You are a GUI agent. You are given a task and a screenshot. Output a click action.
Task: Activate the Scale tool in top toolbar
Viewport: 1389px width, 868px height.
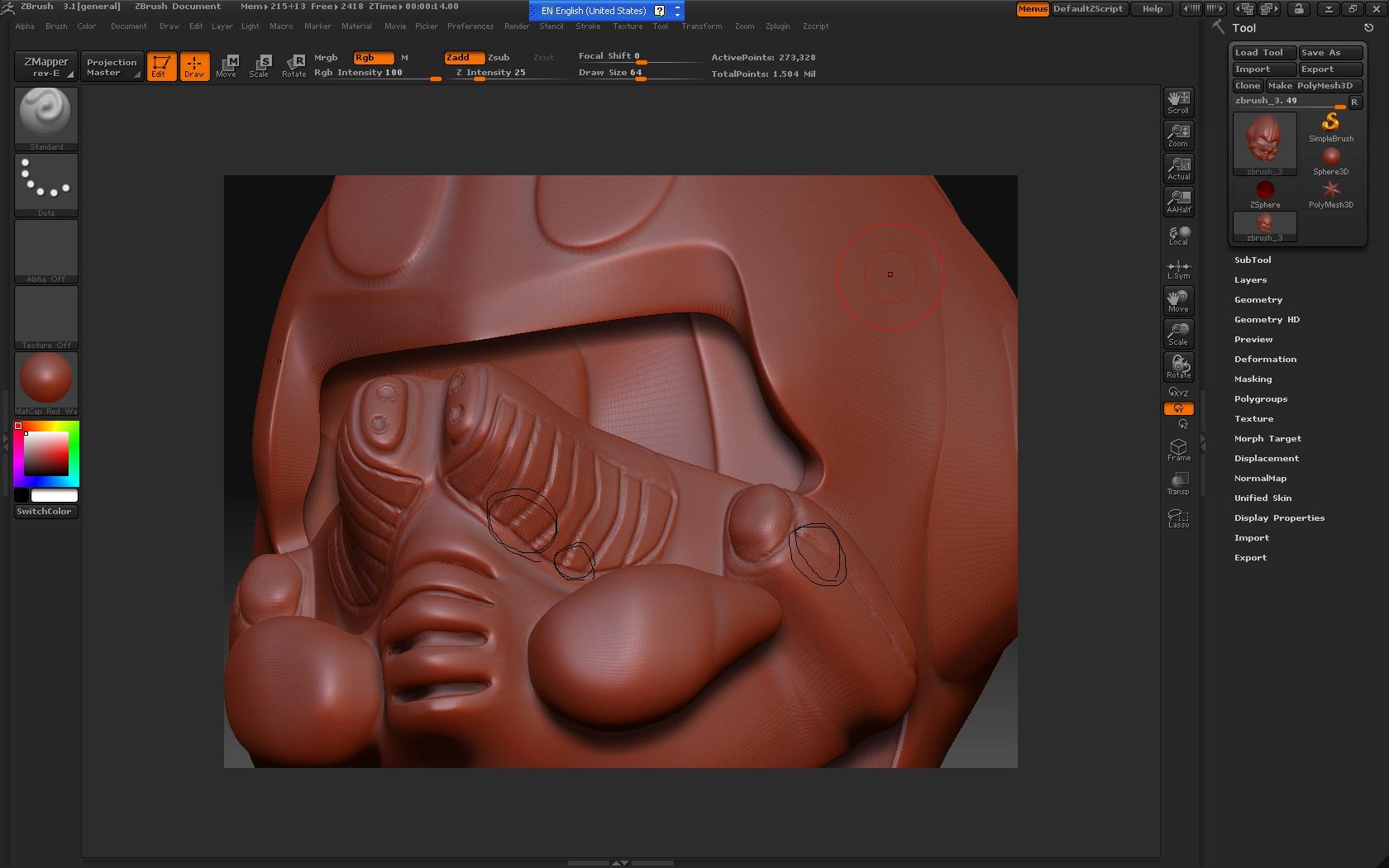tap(260, 65)
